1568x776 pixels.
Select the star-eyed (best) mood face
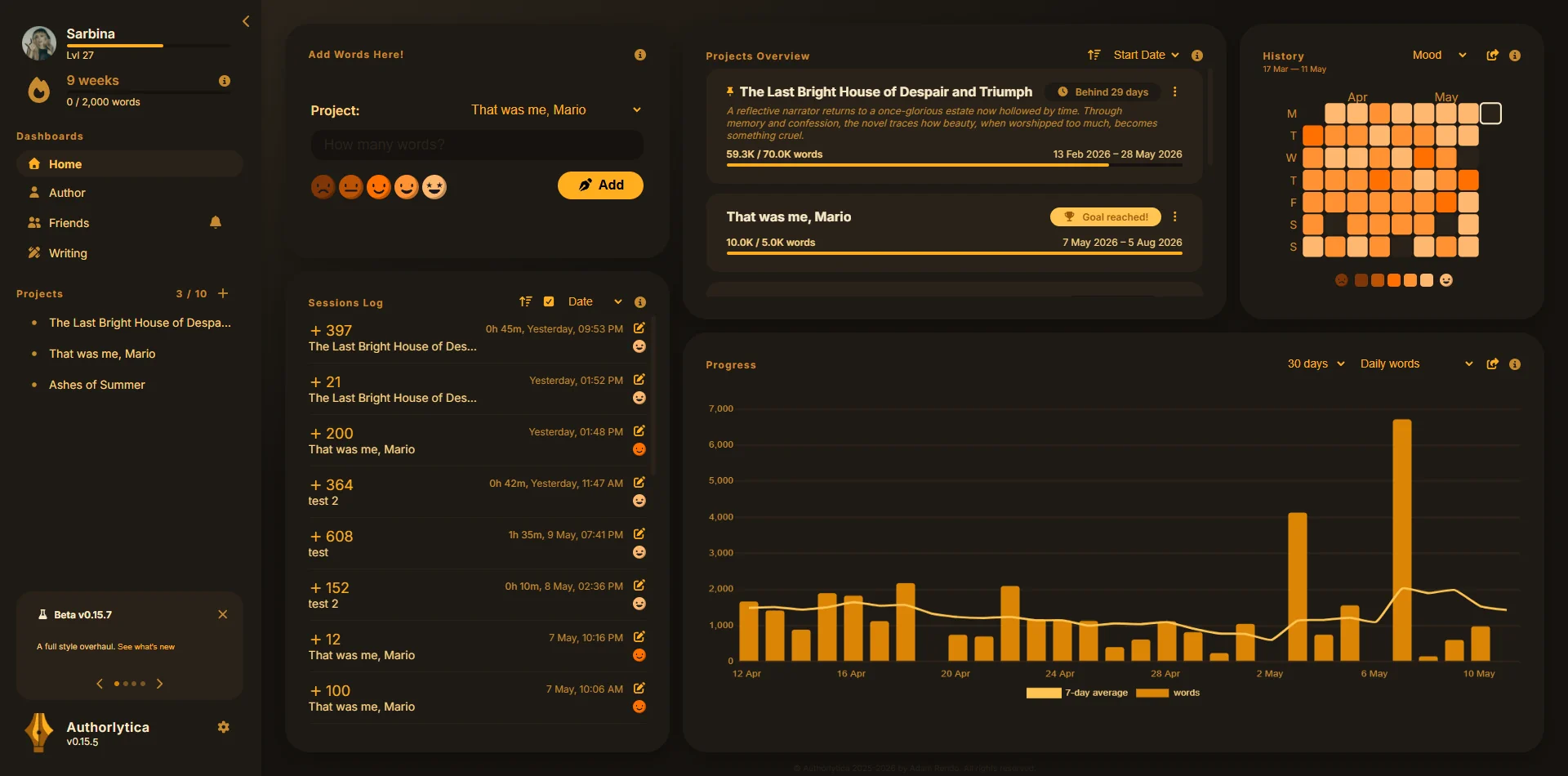click(434, 187)
